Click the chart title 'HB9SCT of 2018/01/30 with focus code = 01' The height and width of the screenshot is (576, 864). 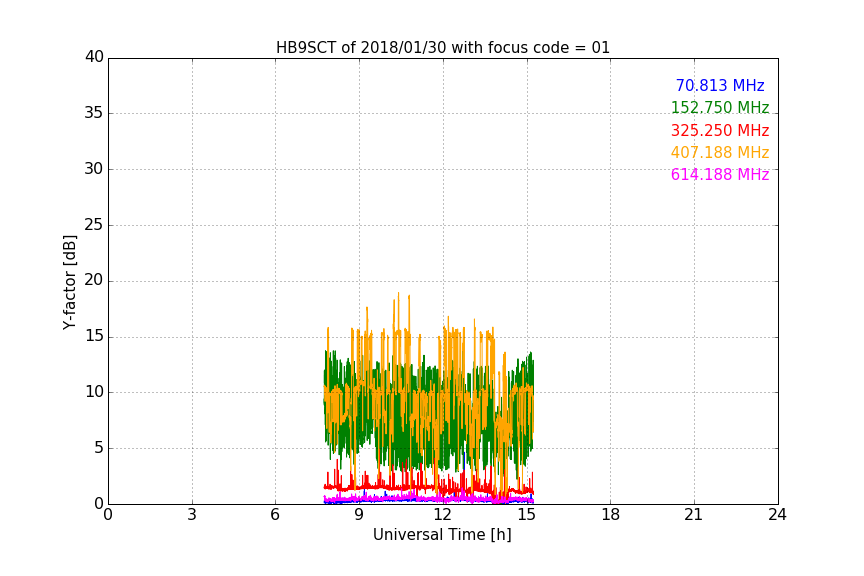[443, 48]
